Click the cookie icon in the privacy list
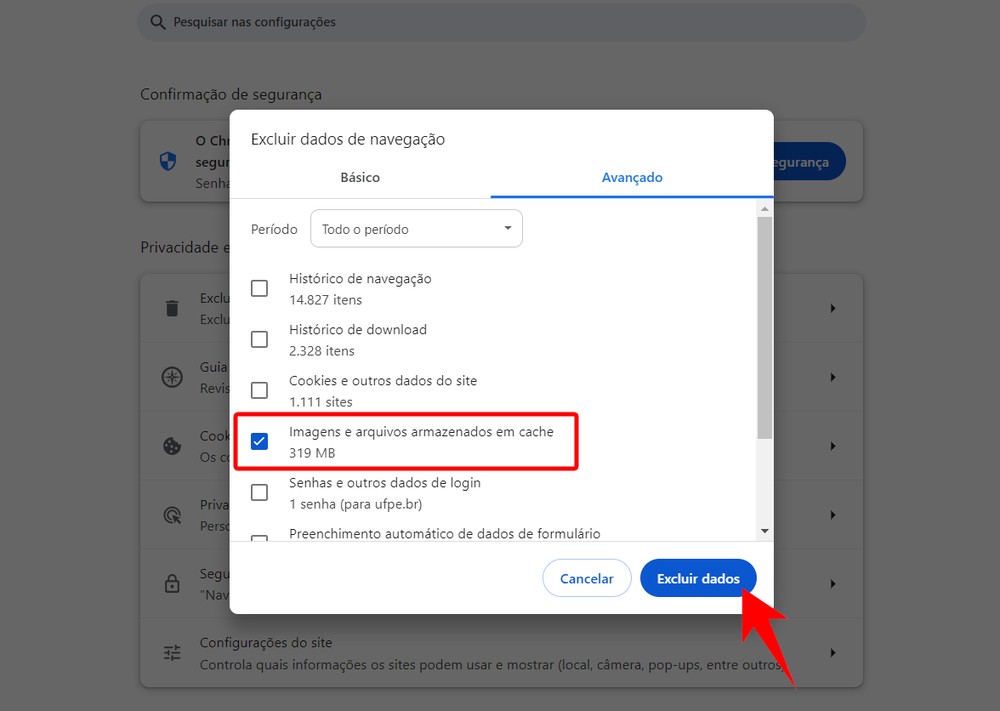 [x=170, y=446]
